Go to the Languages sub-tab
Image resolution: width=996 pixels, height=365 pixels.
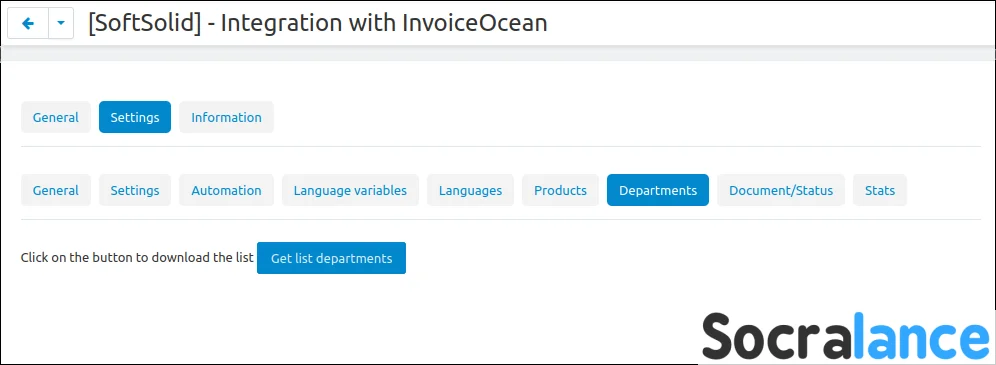coord(470,190)
